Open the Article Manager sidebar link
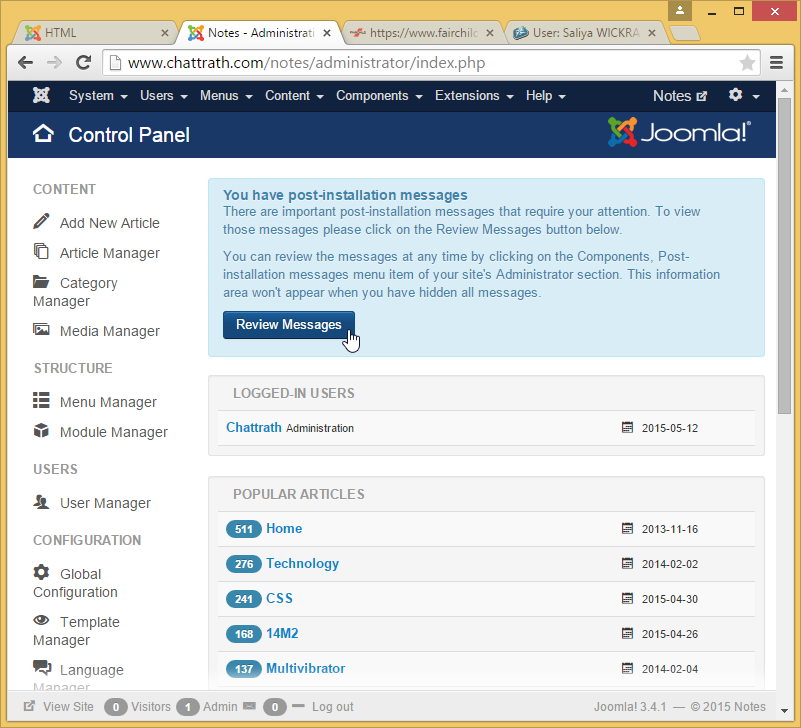Image resolution: width=801 pixels, height=728 pixels. [109, 253]
